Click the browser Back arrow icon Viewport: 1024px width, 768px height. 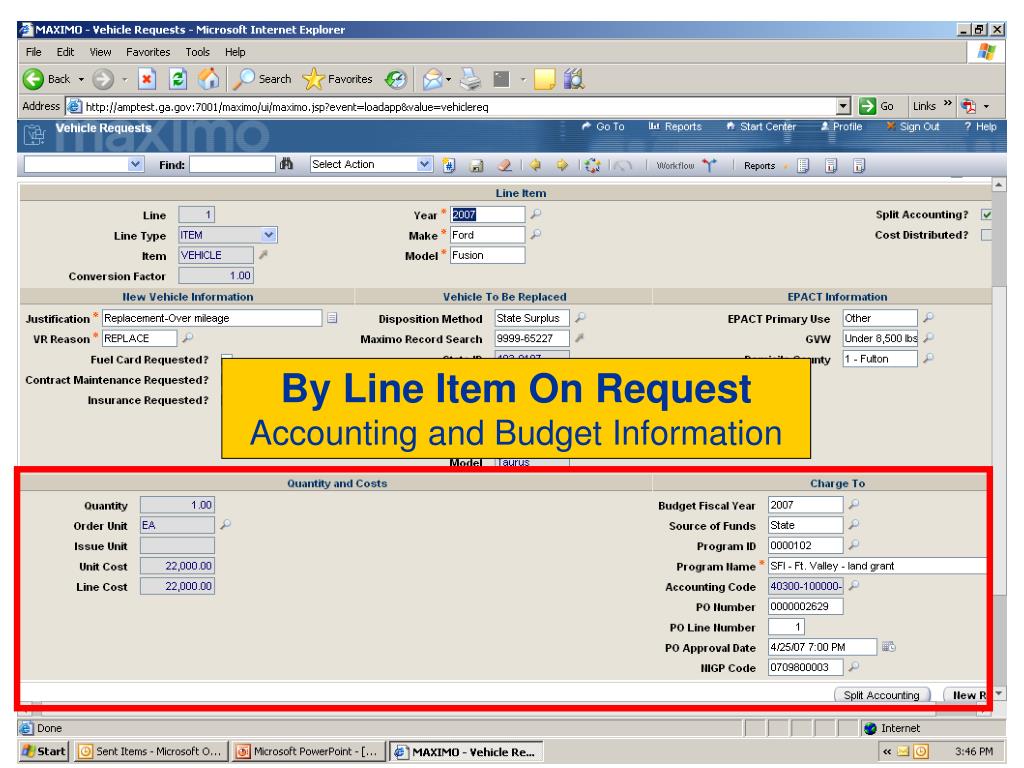[x=33, y=79]
